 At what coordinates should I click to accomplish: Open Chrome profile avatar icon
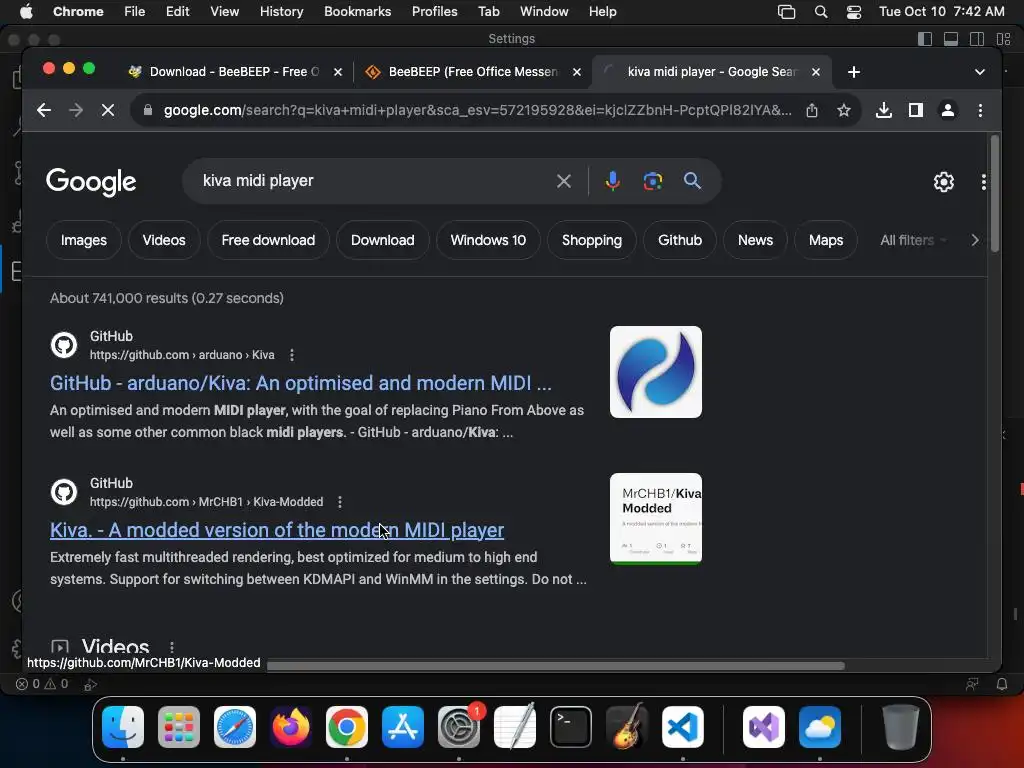[x=948, y=110]
